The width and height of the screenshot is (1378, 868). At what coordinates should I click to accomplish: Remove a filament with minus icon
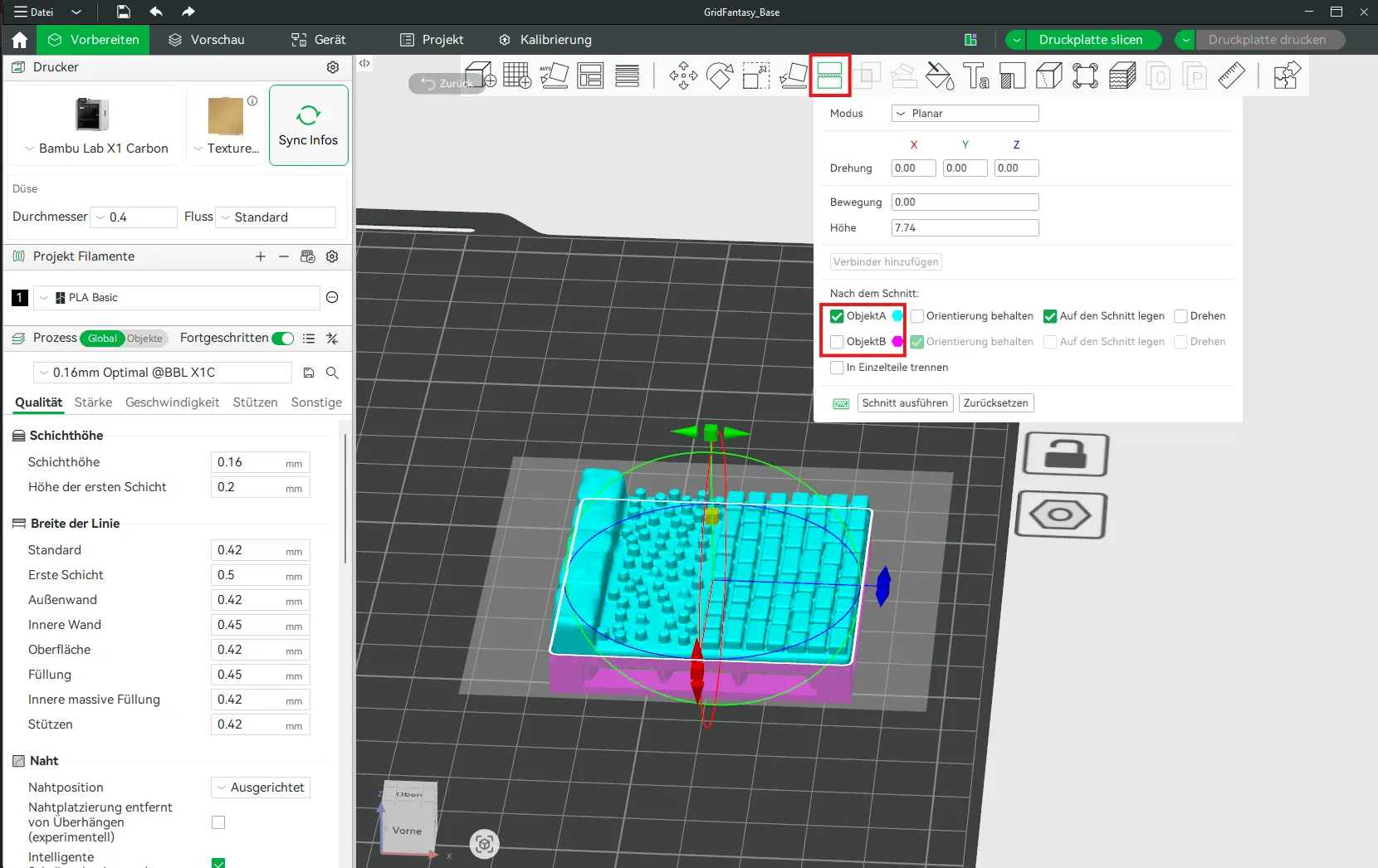coord(284,256)
